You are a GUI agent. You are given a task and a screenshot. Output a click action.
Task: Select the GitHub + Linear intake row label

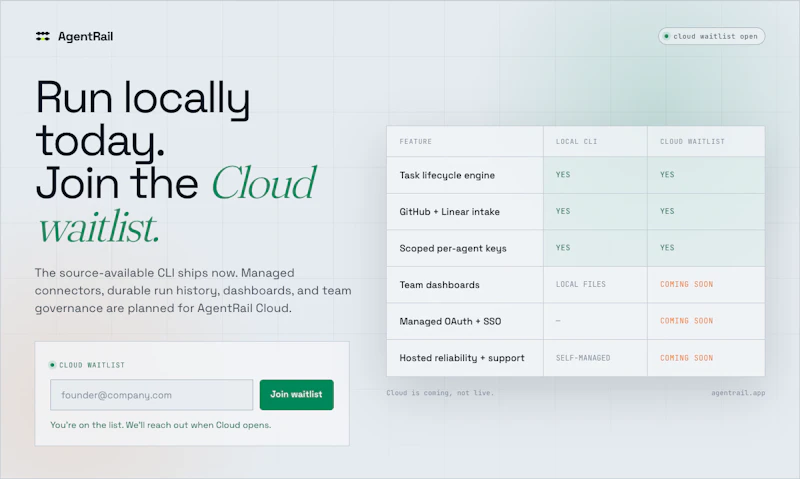[449, 212]
